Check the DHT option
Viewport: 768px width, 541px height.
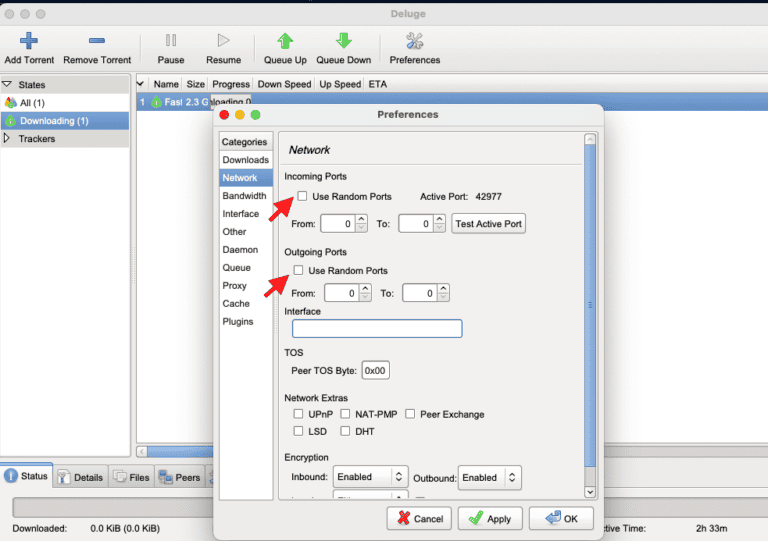(346, 431)
